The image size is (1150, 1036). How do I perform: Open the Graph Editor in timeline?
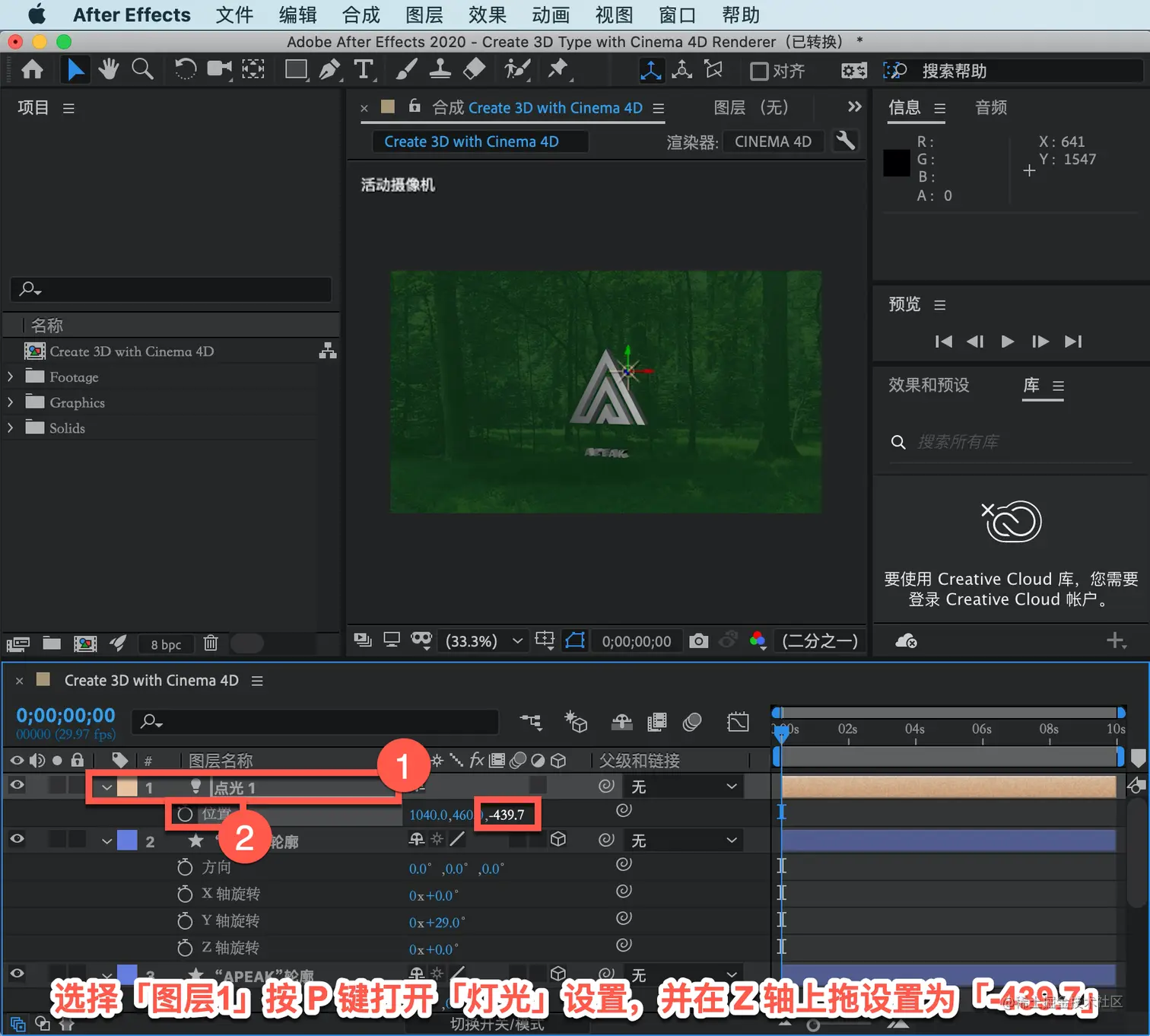click(738, 722)
